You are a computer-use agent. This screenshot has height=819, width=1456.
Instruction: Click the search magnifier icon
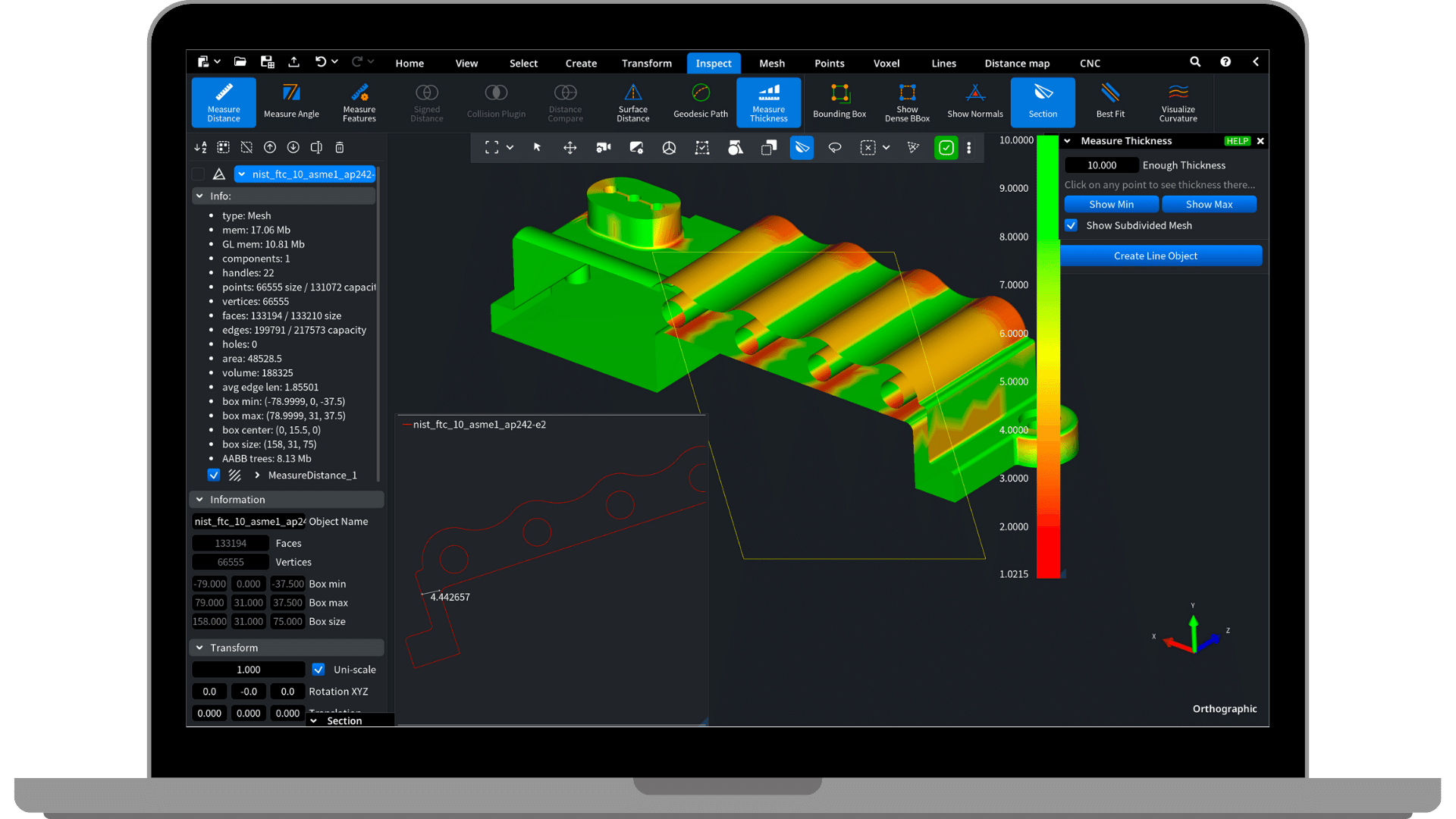[1195, 62]
